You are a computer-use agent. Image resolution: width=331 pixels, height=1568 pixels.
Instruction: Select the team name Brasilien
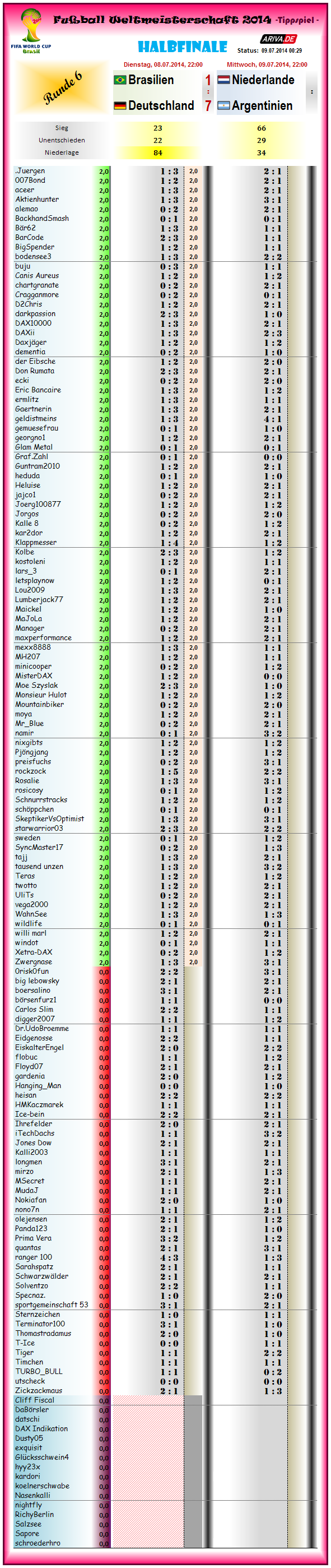(x=151, y=80)
